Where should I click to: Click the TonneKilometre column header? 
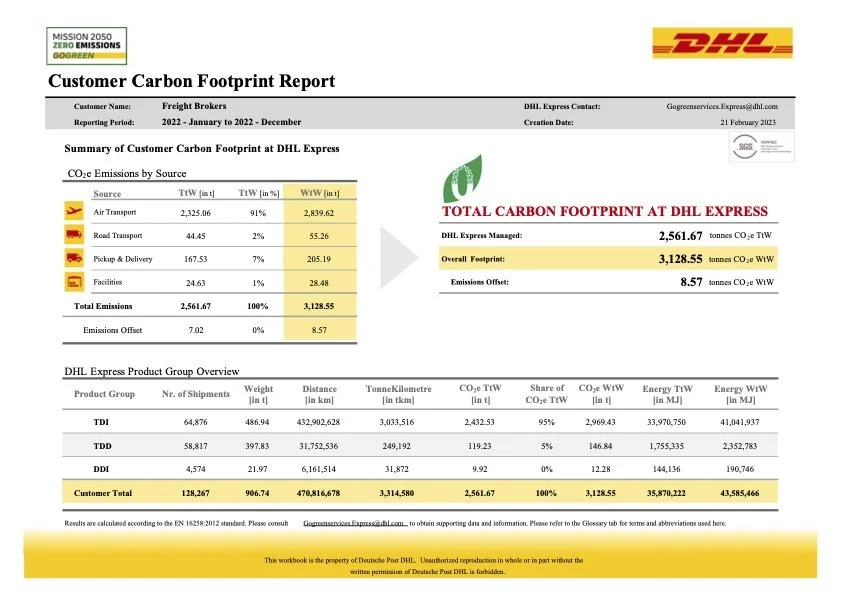pos(398,394)
